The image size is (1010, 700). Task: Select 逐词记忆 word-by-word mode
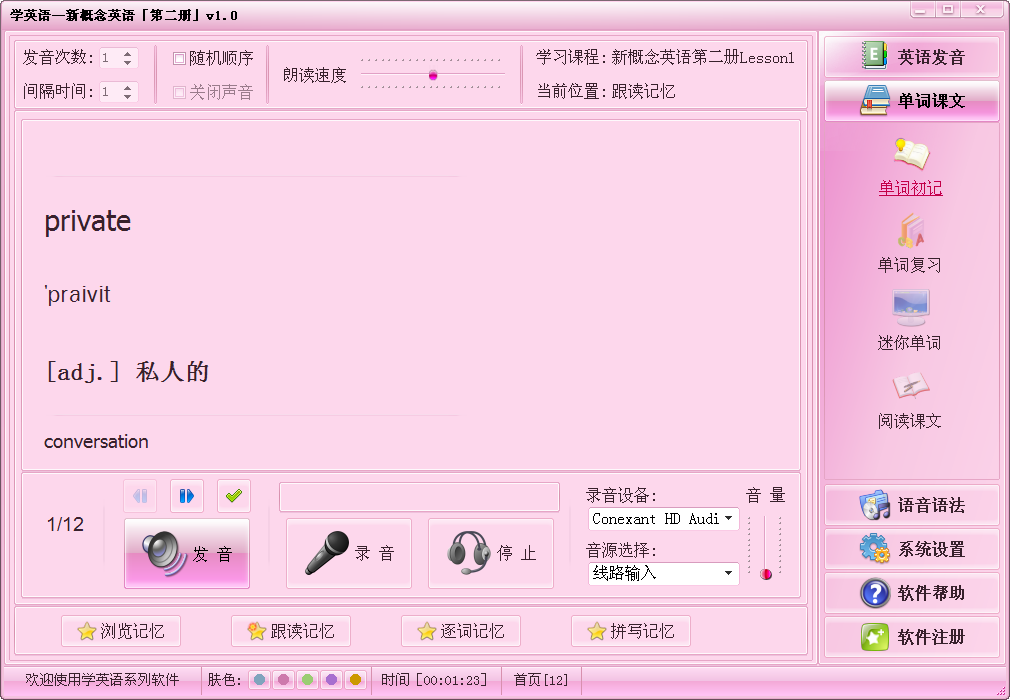(461, 631)
